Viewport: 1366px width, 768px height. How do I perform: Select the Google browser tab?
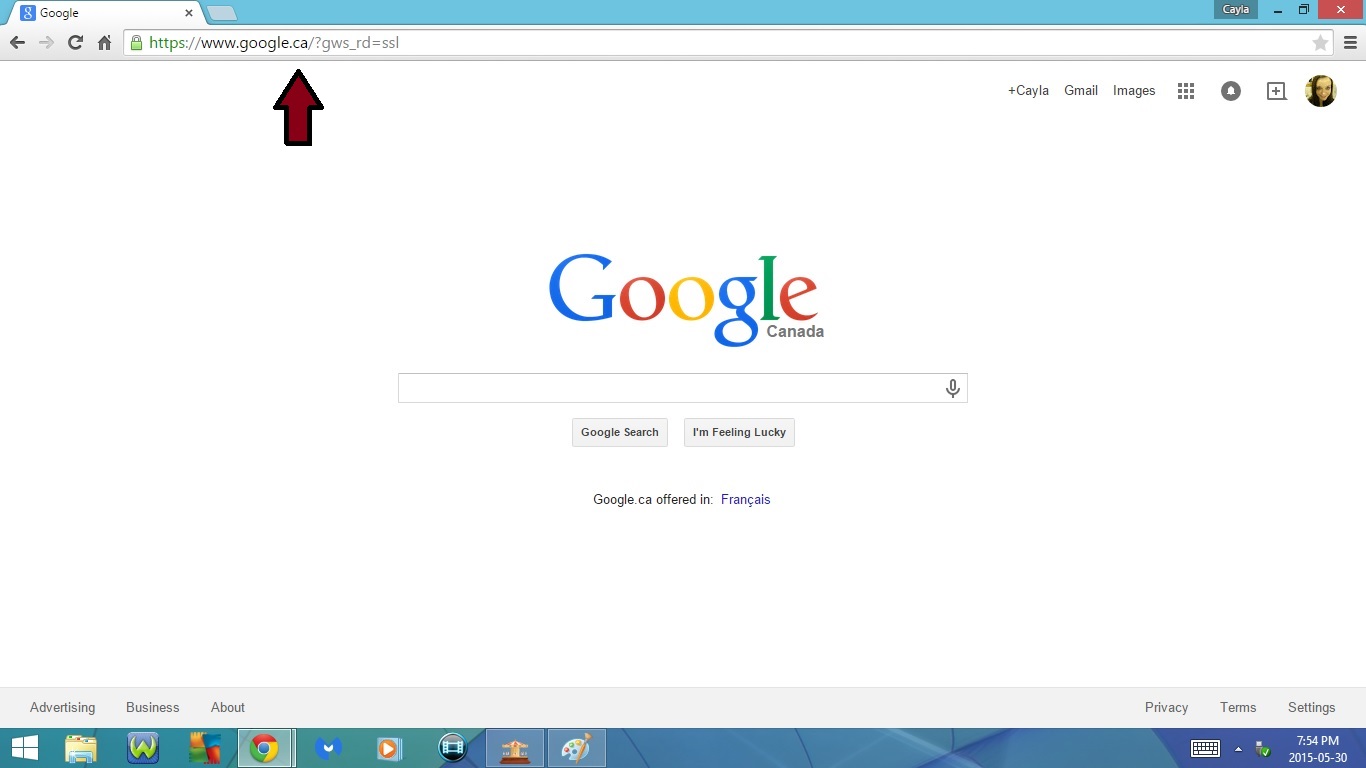point(103,13)
